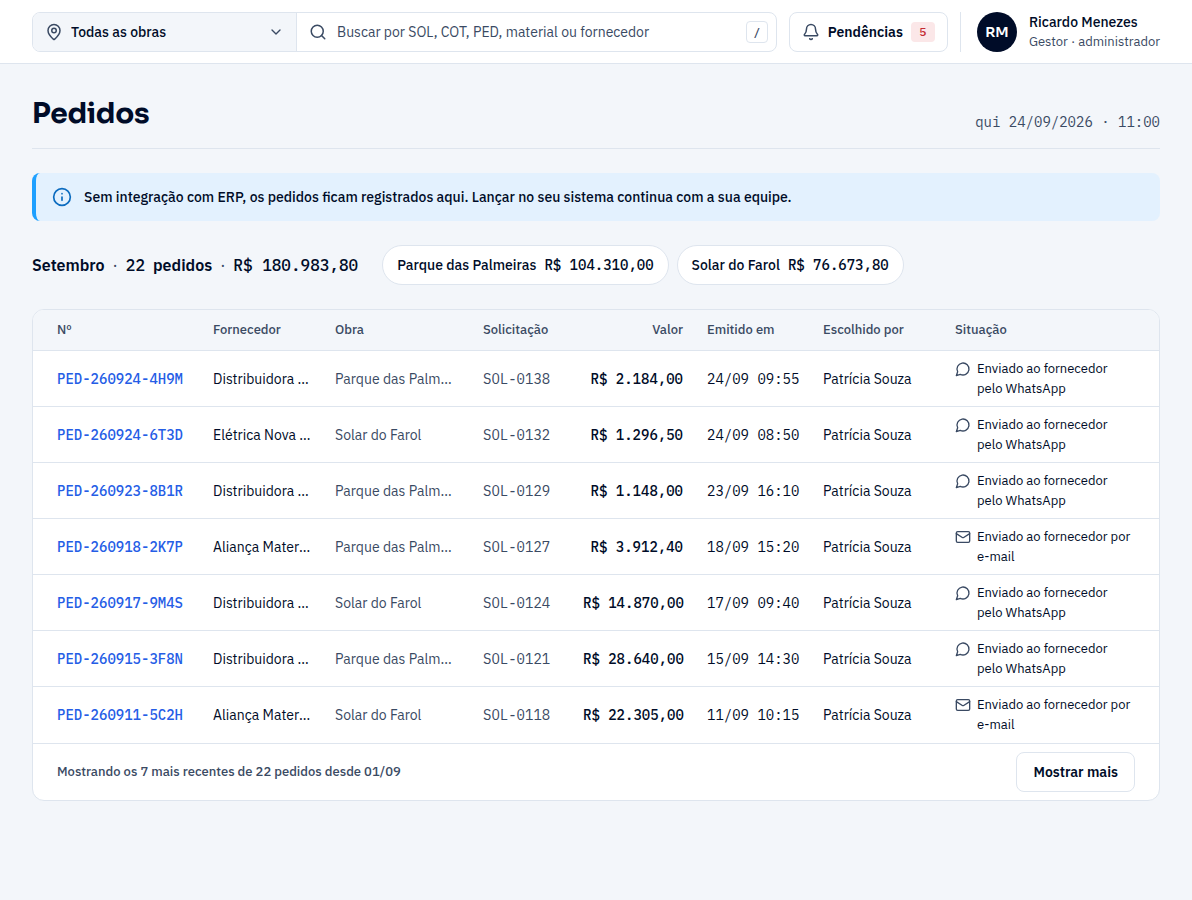1192x900 pixels.
Task: Click the search magnifier icon
Action: (x=318, y=32)
